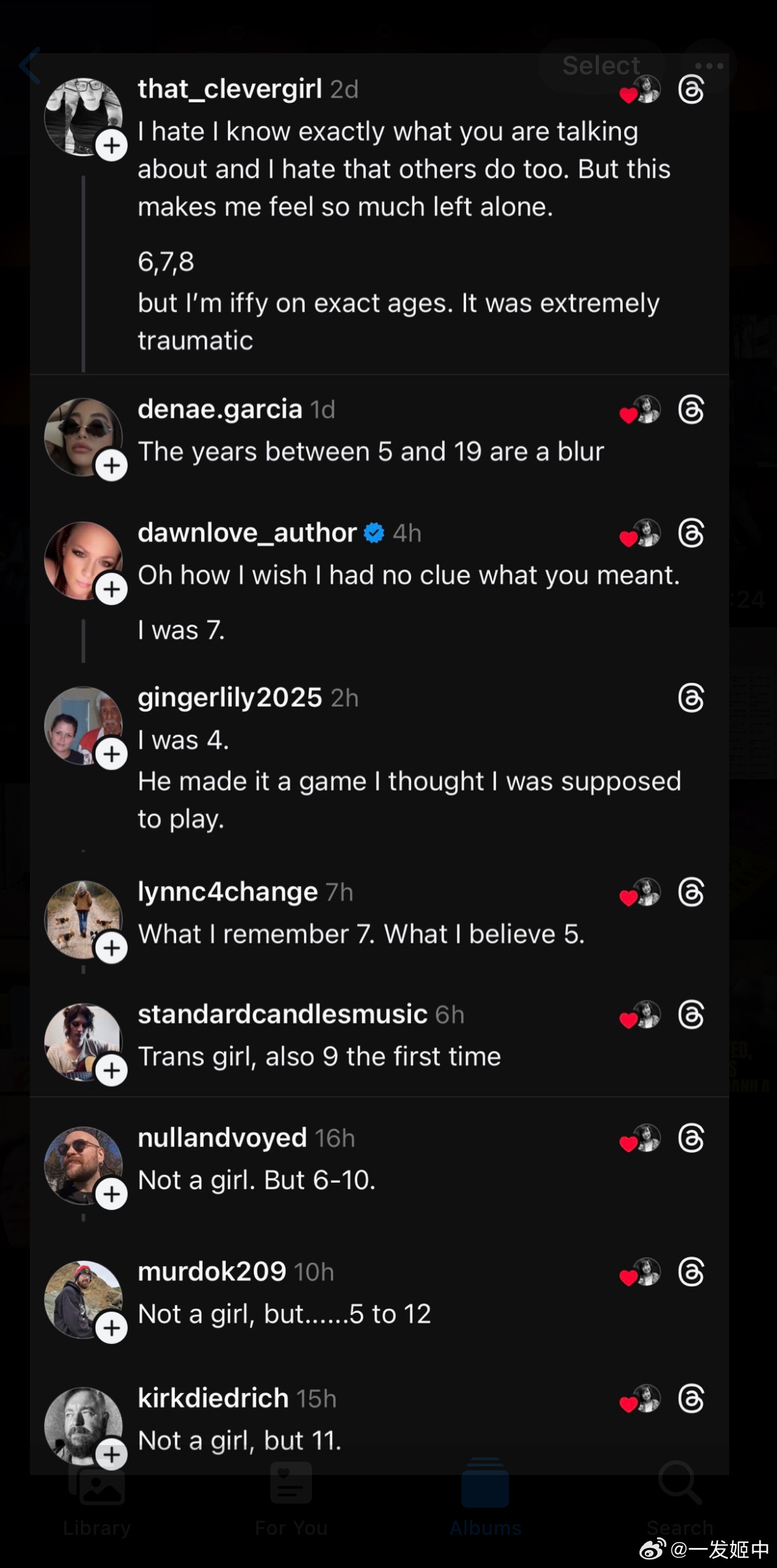The height and width of the screenshot is (1568, 777).
Task: Tap the liked-by heart on dawnlove_author's reply
Action: [630, 538]
